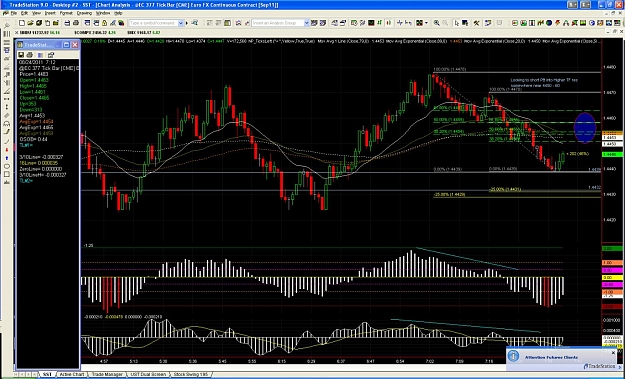Open the Drawing menu
This screenshot has width=625, height=379.
84,13
